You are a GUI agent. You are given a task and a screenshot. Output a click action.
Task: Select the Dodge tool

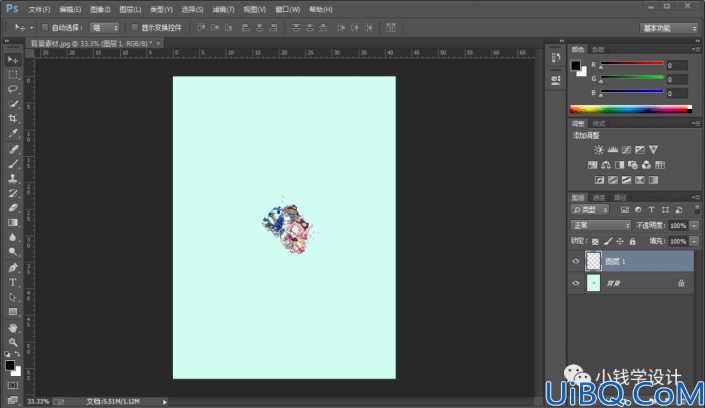pos(13,252)
